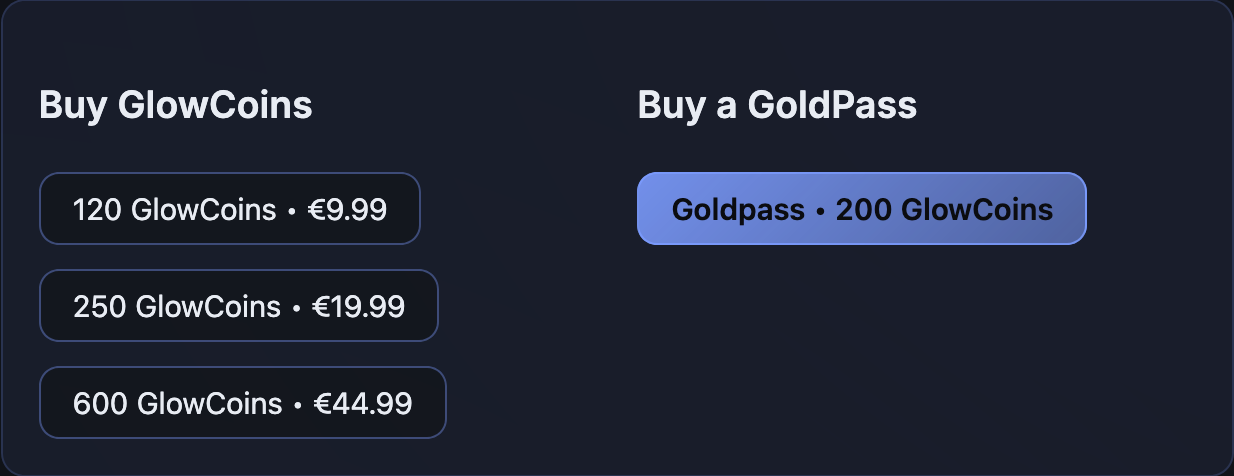Image resolution: width=1234 pixels, height=476 pixels.
Task: Click the GoldPass section title text
Action: pos(777,105)
